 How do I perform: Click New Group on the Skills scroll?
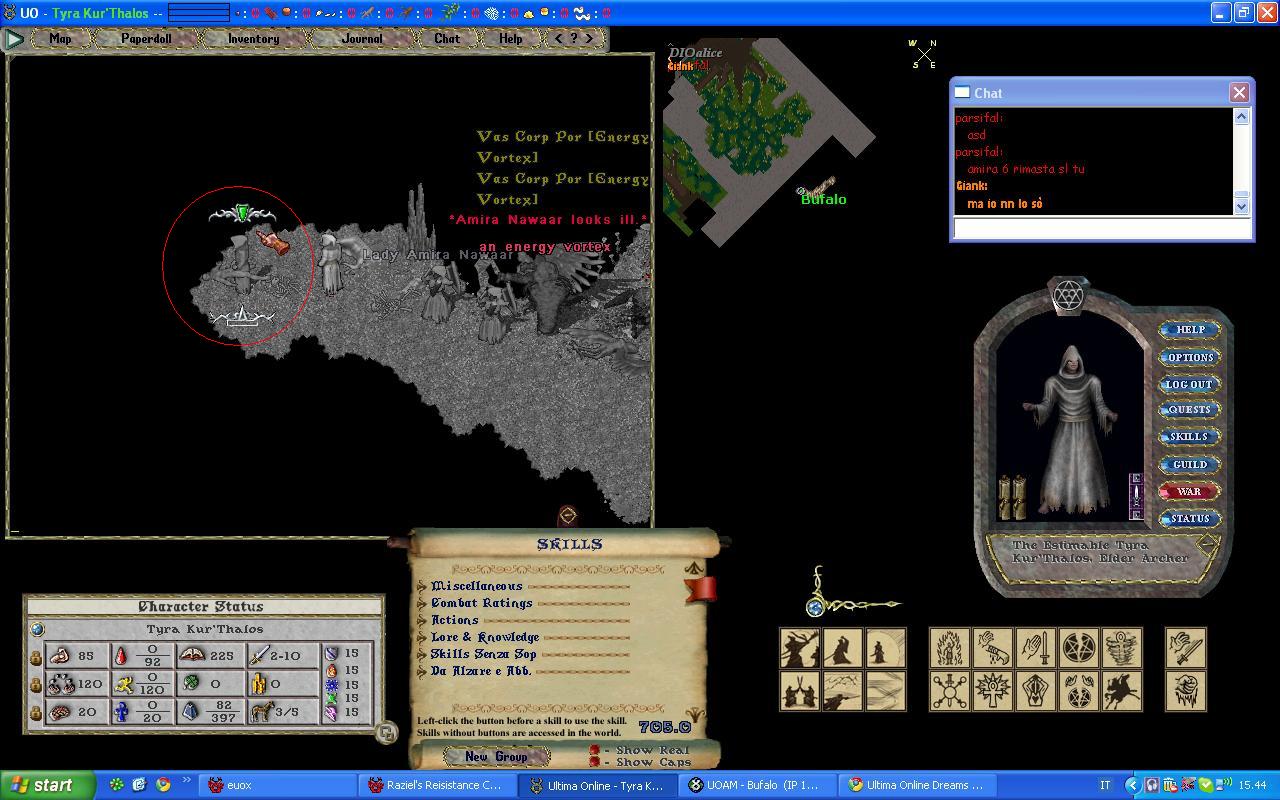click(497, 756)
